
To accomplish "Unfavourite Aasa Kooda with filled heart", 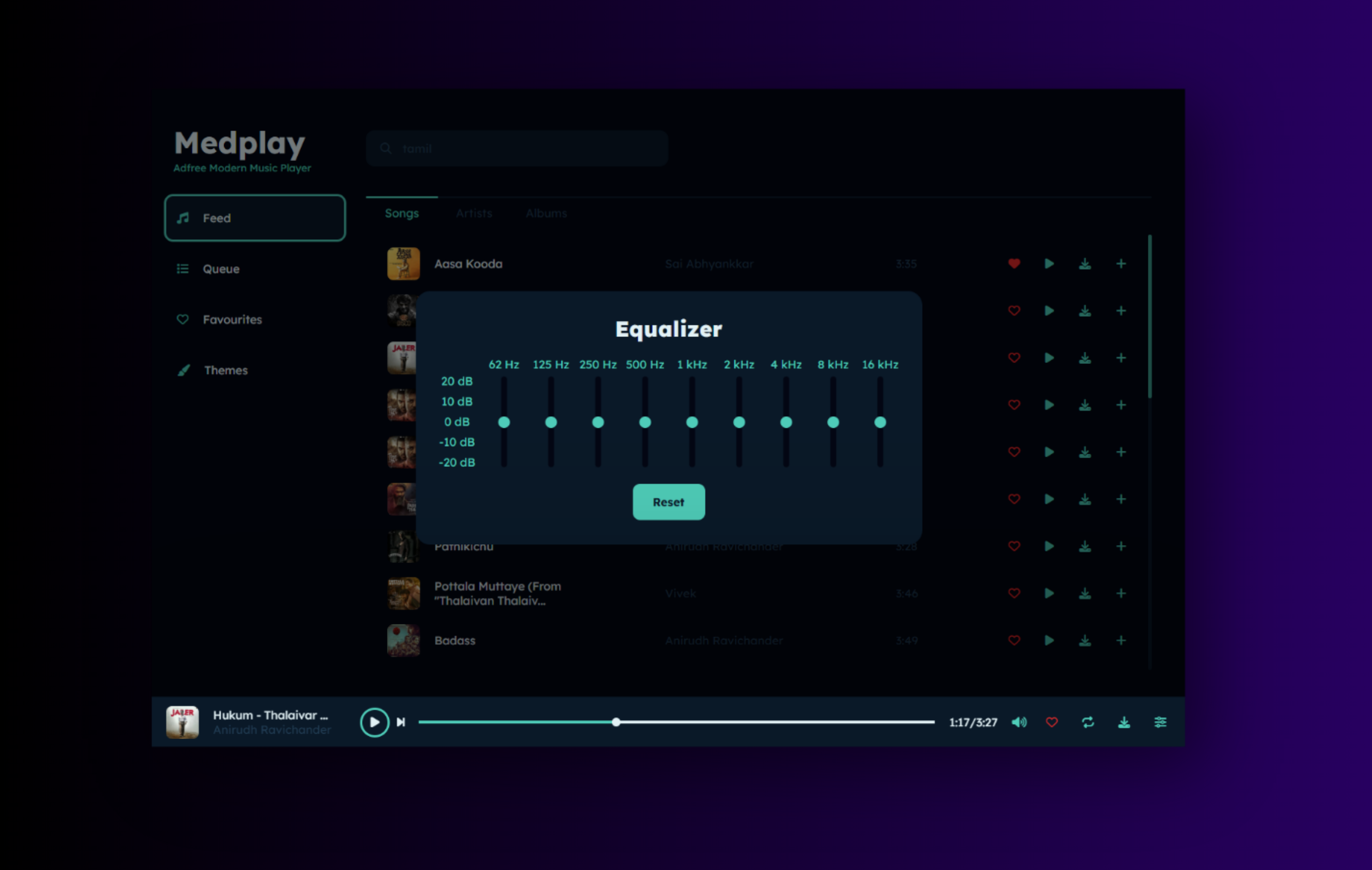I will 1014,263.
